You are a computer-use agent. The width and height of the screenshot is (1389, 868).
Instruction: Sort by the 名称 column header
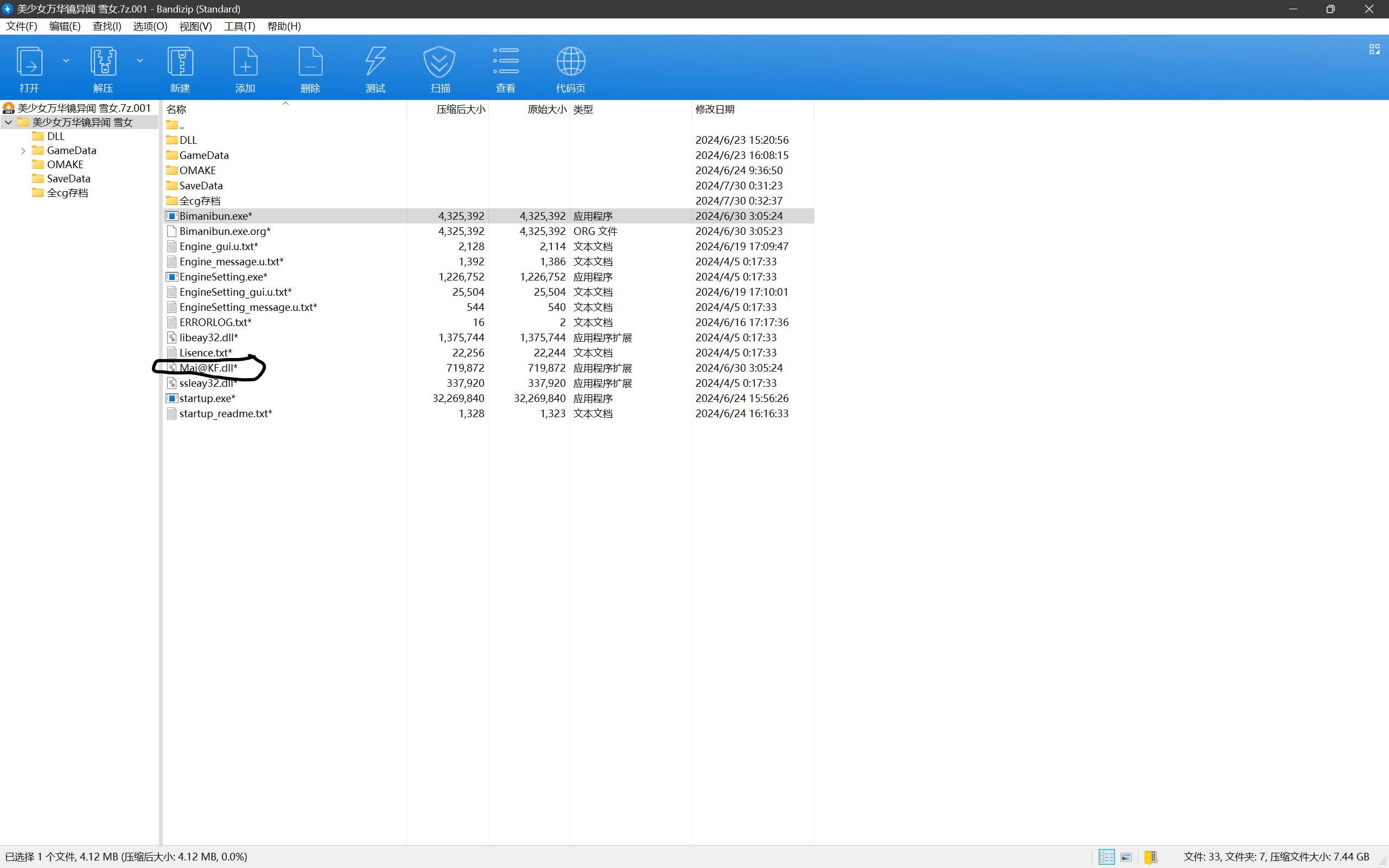(x=176, y=109)
